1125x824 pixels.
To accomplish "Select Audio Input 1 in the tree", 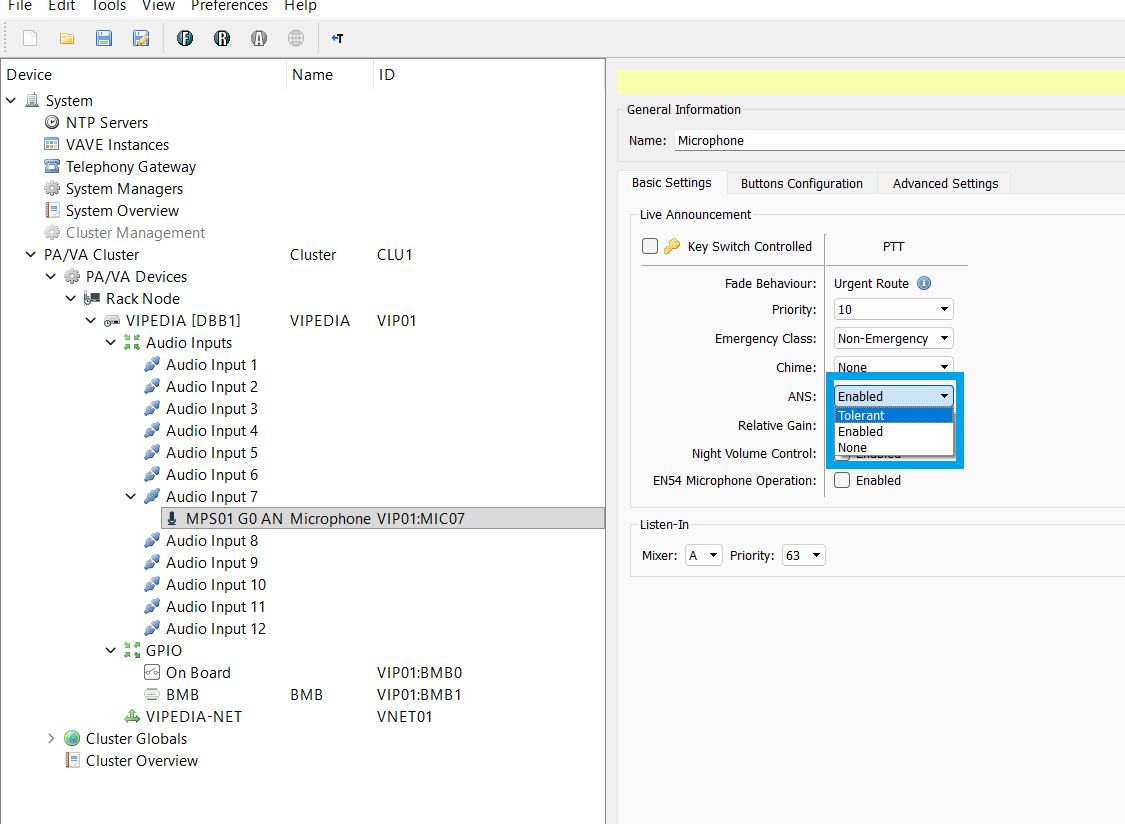I will coord(211,365).
